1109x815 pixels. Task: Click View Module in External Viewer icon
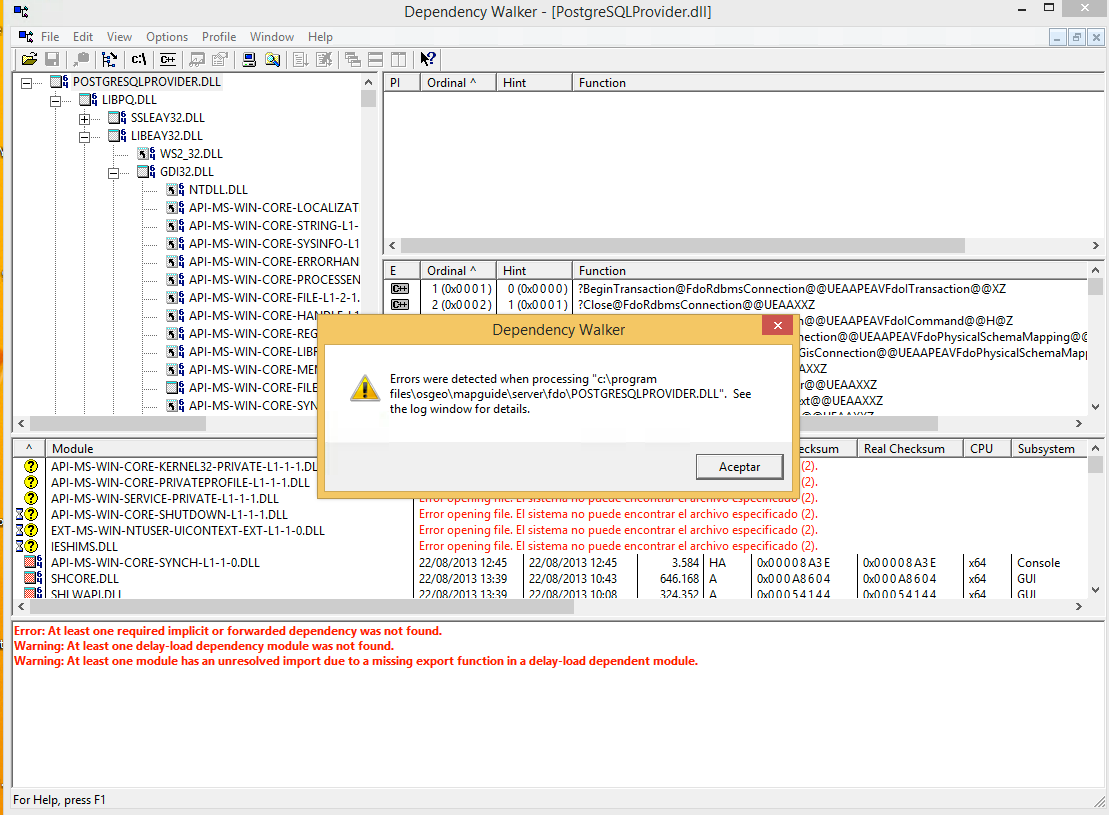click(197, 59)
